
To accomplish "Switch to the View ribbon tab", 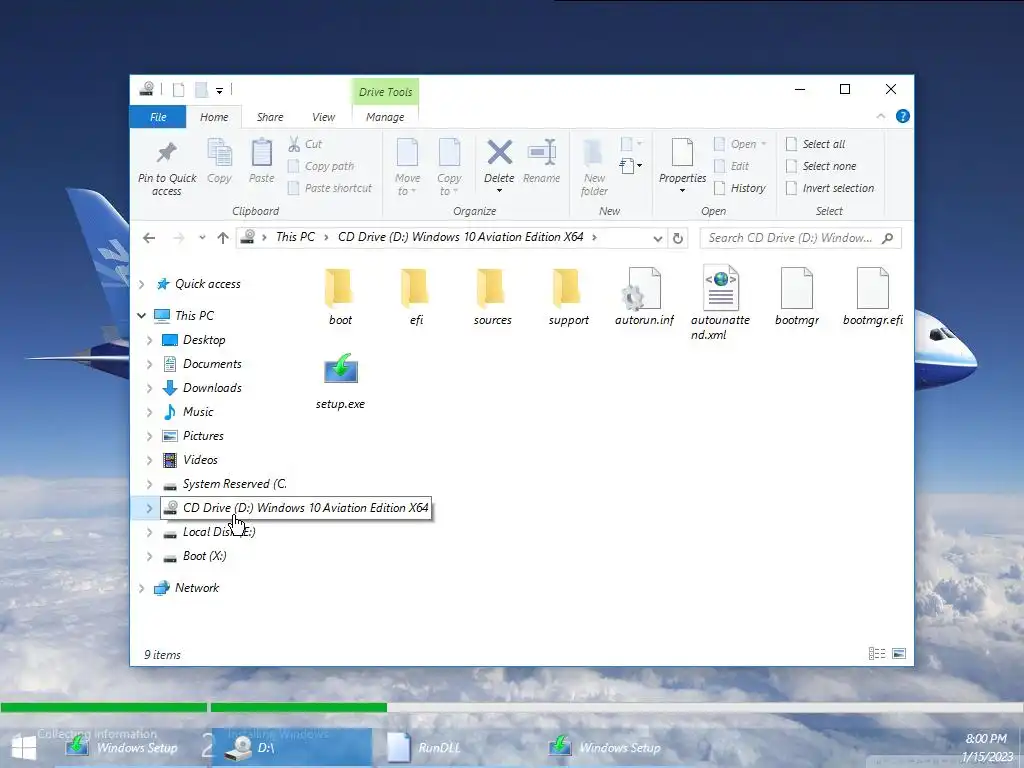I will (323, 117).
